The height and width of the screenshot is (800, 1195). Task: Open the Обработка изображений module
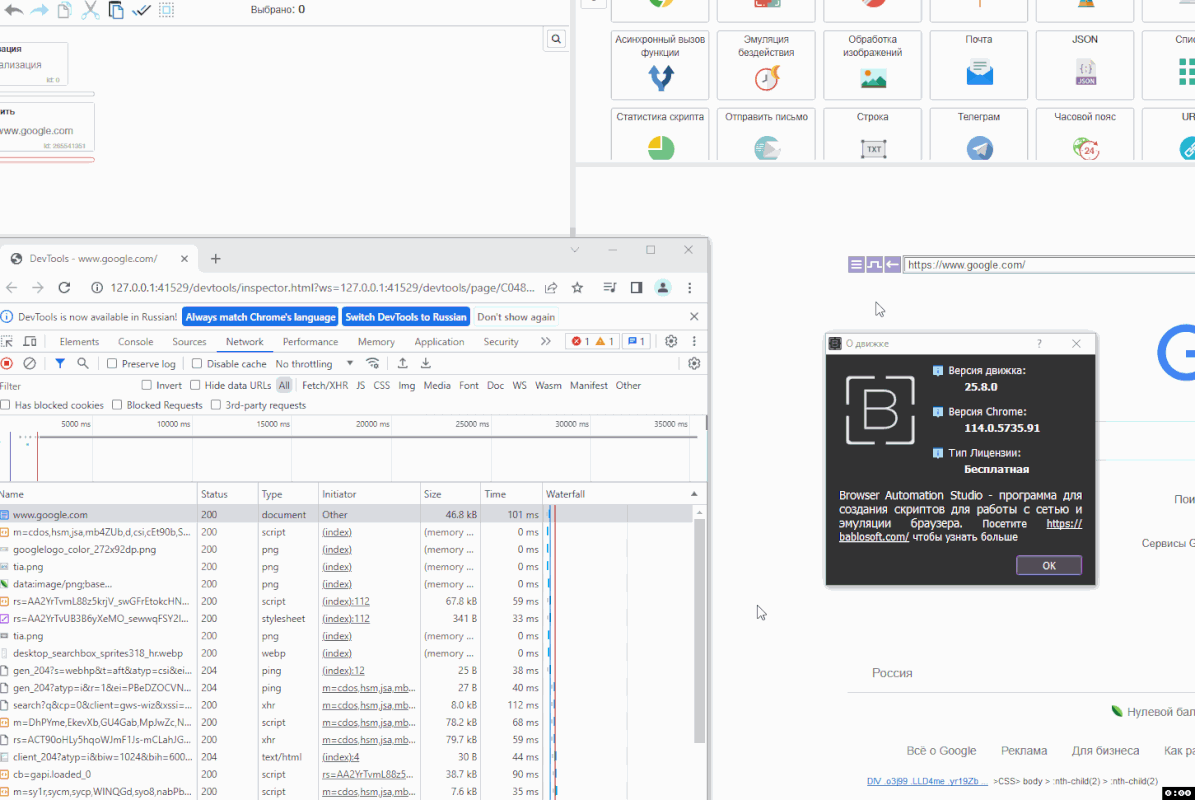873,65
